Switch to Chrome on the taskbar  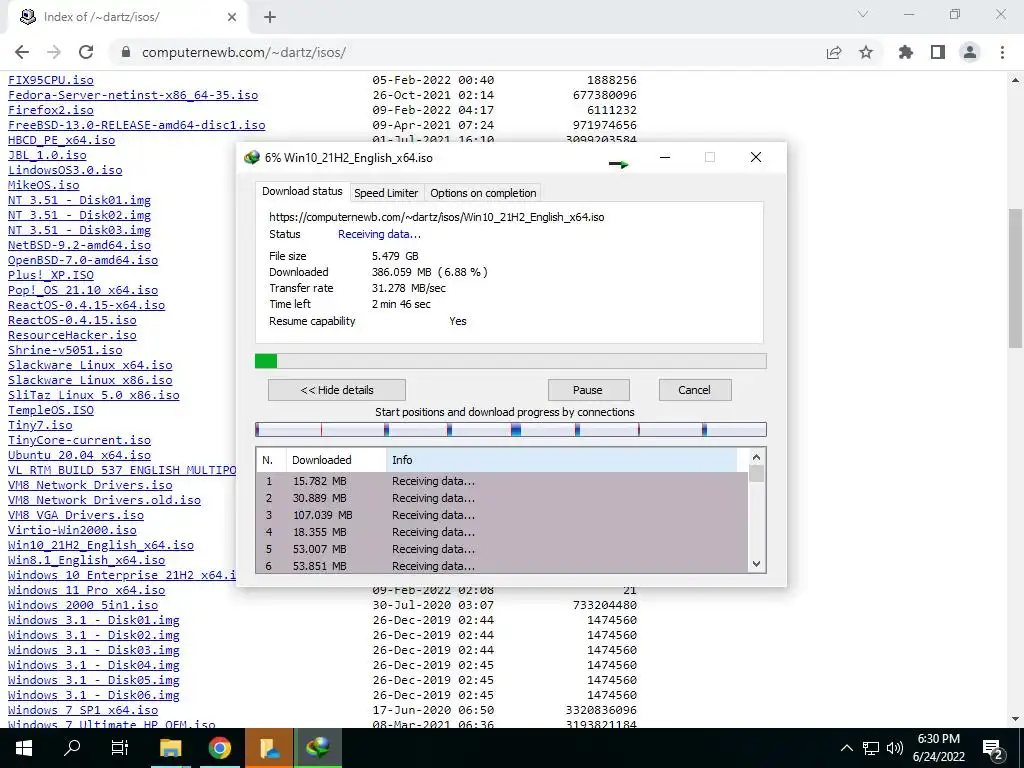point(220,748)
